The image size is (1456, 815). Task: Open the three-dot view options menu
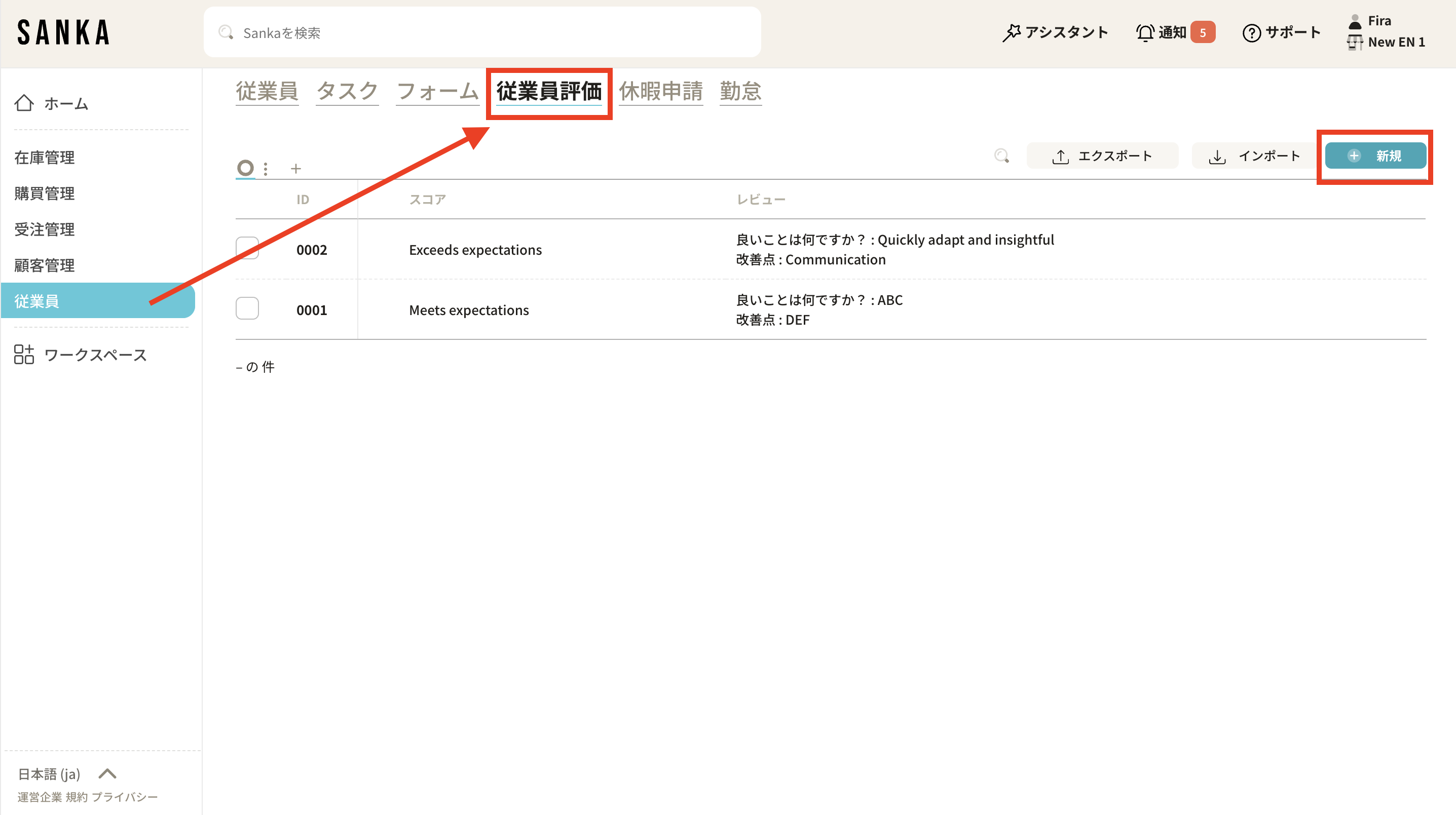266,168
